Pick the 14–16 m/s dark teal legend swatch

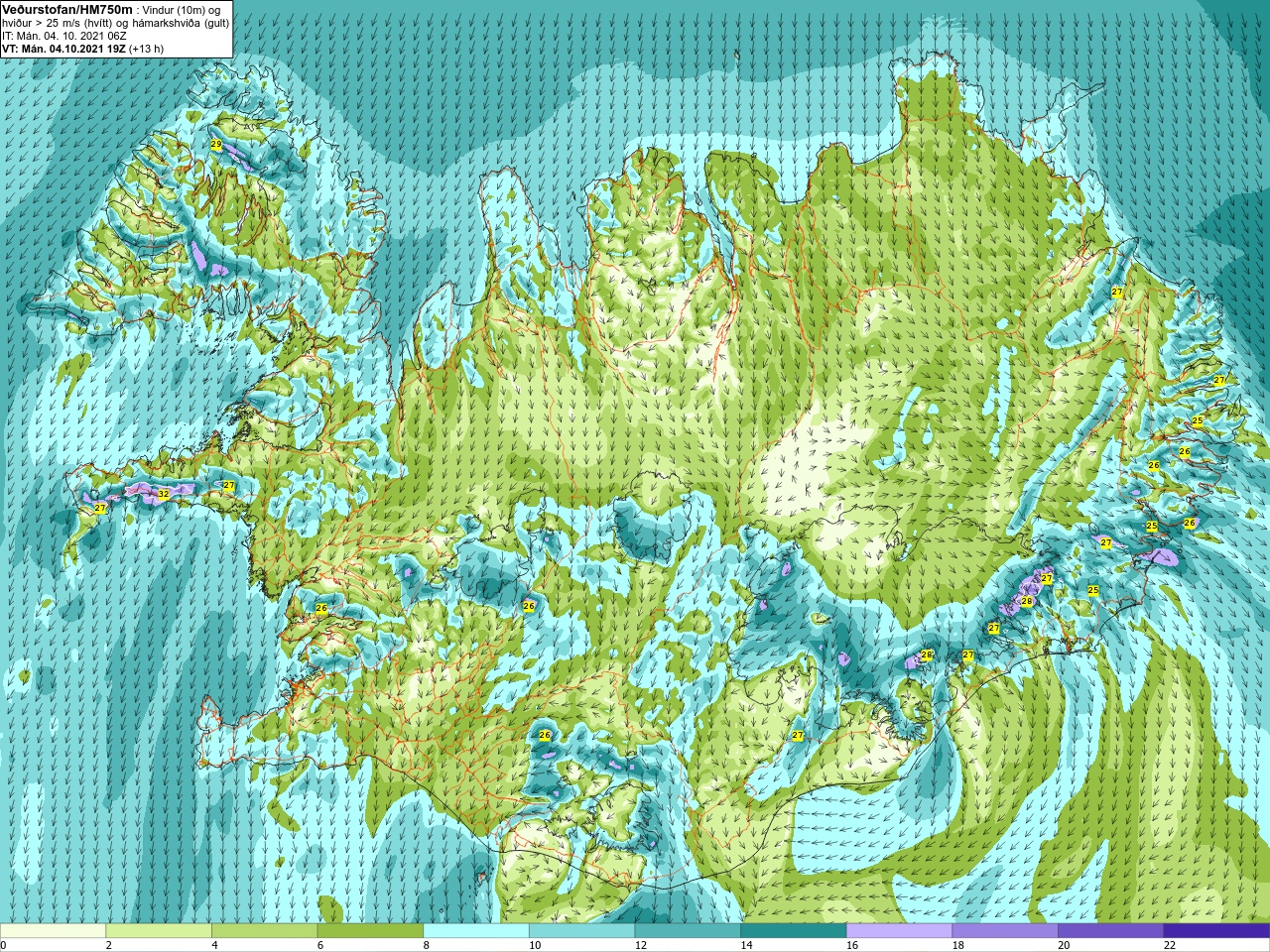(794, 931)
